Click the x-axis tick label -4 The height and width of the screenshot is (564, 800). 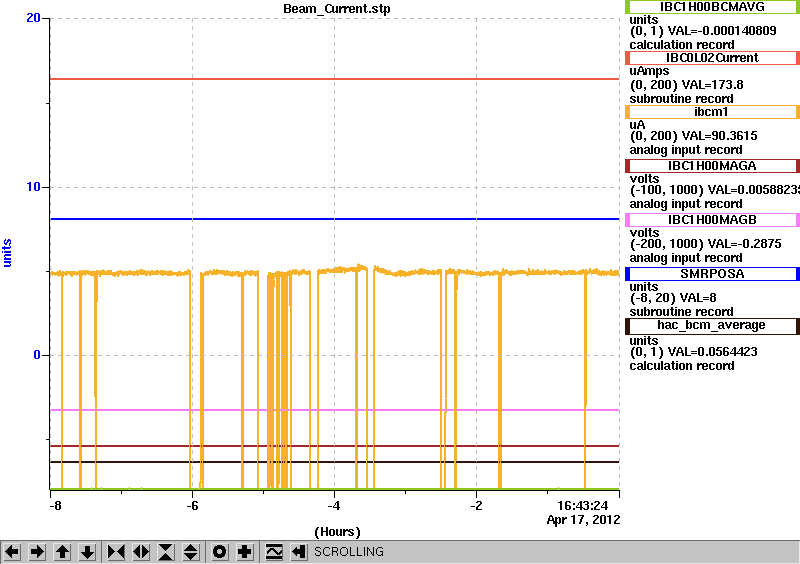(x=334, y=506)
